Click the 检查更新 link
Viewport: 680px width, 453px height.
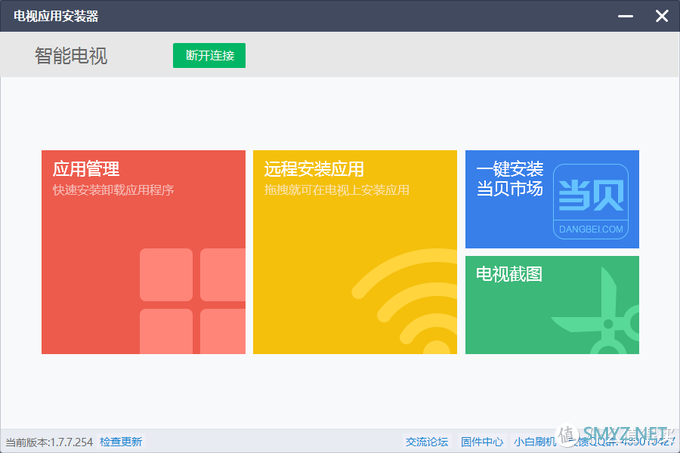[x=121, y=442]
